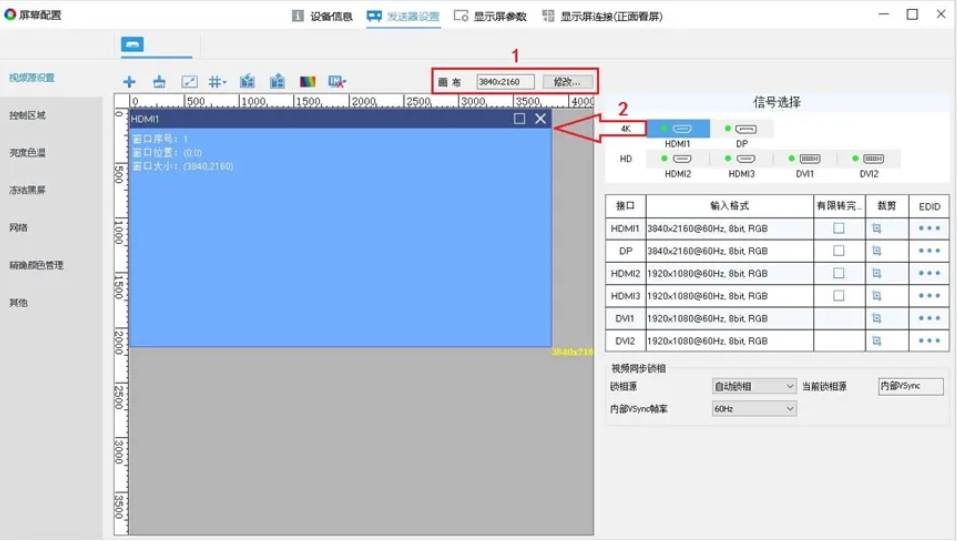Image resolution: width=957 pixels, height=541 pixels.
Task: Open EDID options for HDMI1 row
Action: [x=929, y=228]
